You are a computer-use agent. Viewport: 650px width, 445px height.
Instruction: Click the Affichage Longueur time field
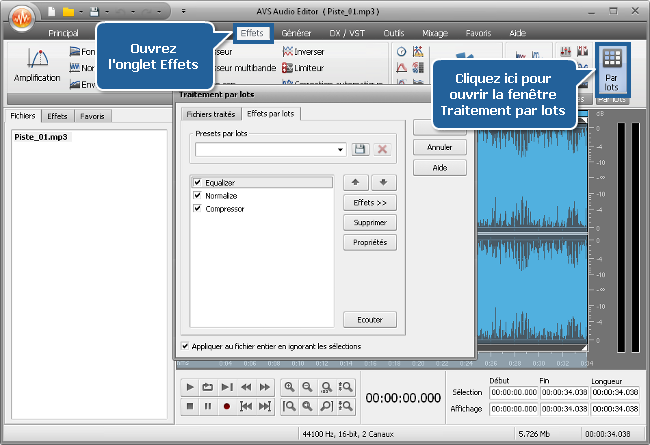[x=615, y=409]
